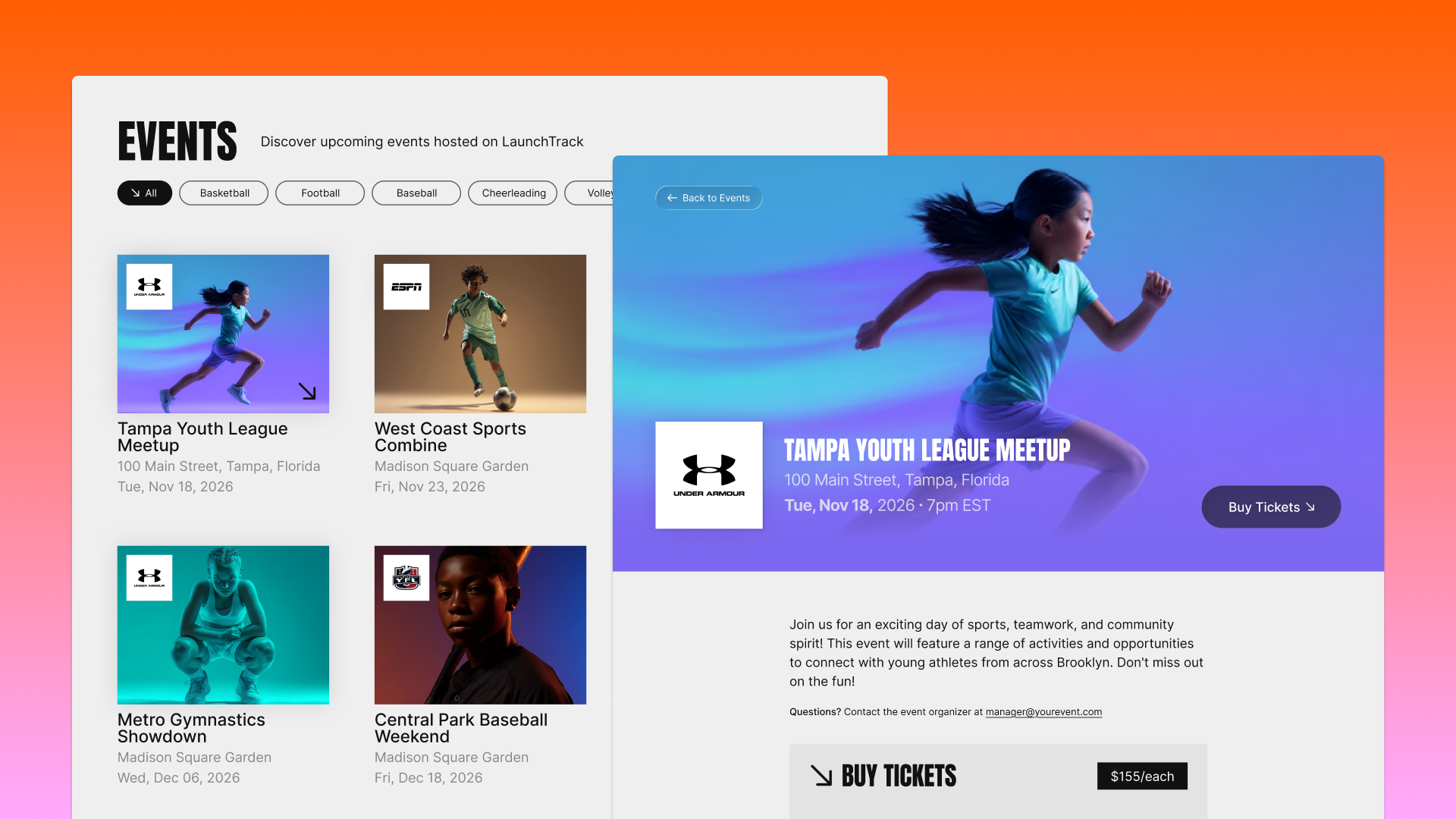Click large Under Armour logo in event header
Screen dimensions: 1456x819
pos(709,475)
